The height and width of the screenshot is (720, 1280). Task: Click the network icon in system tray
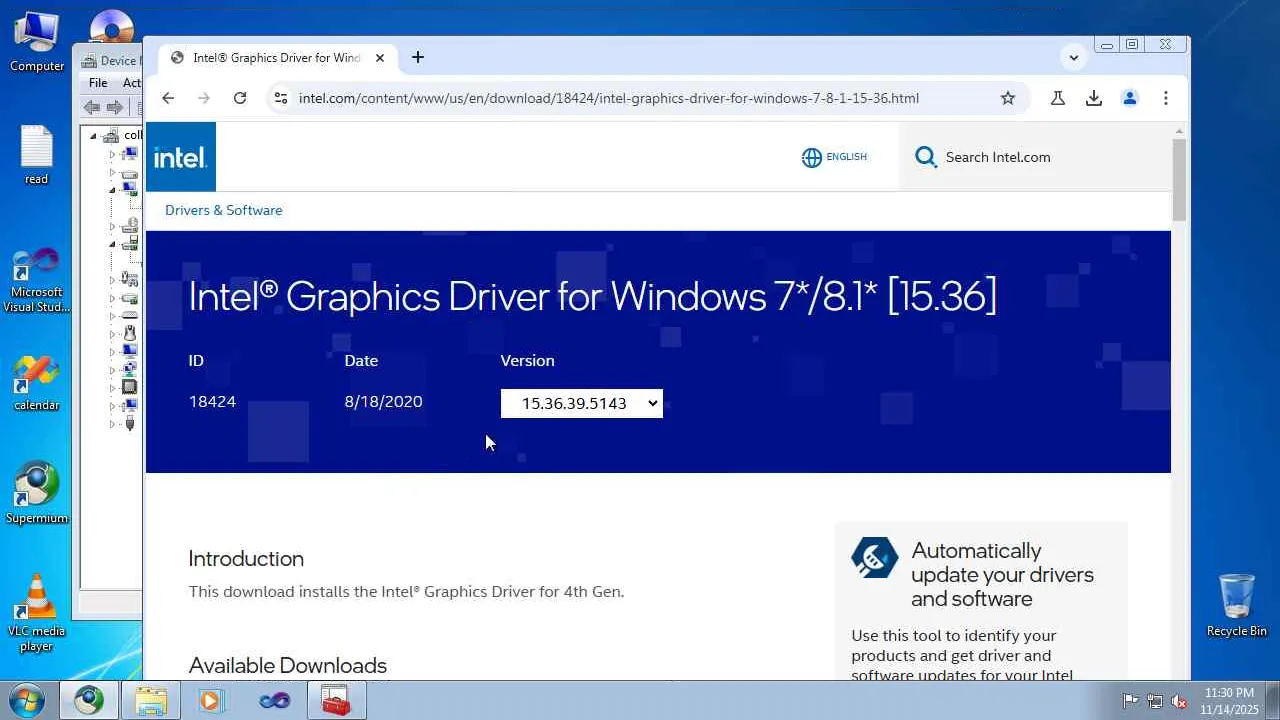click(1155, 701)
